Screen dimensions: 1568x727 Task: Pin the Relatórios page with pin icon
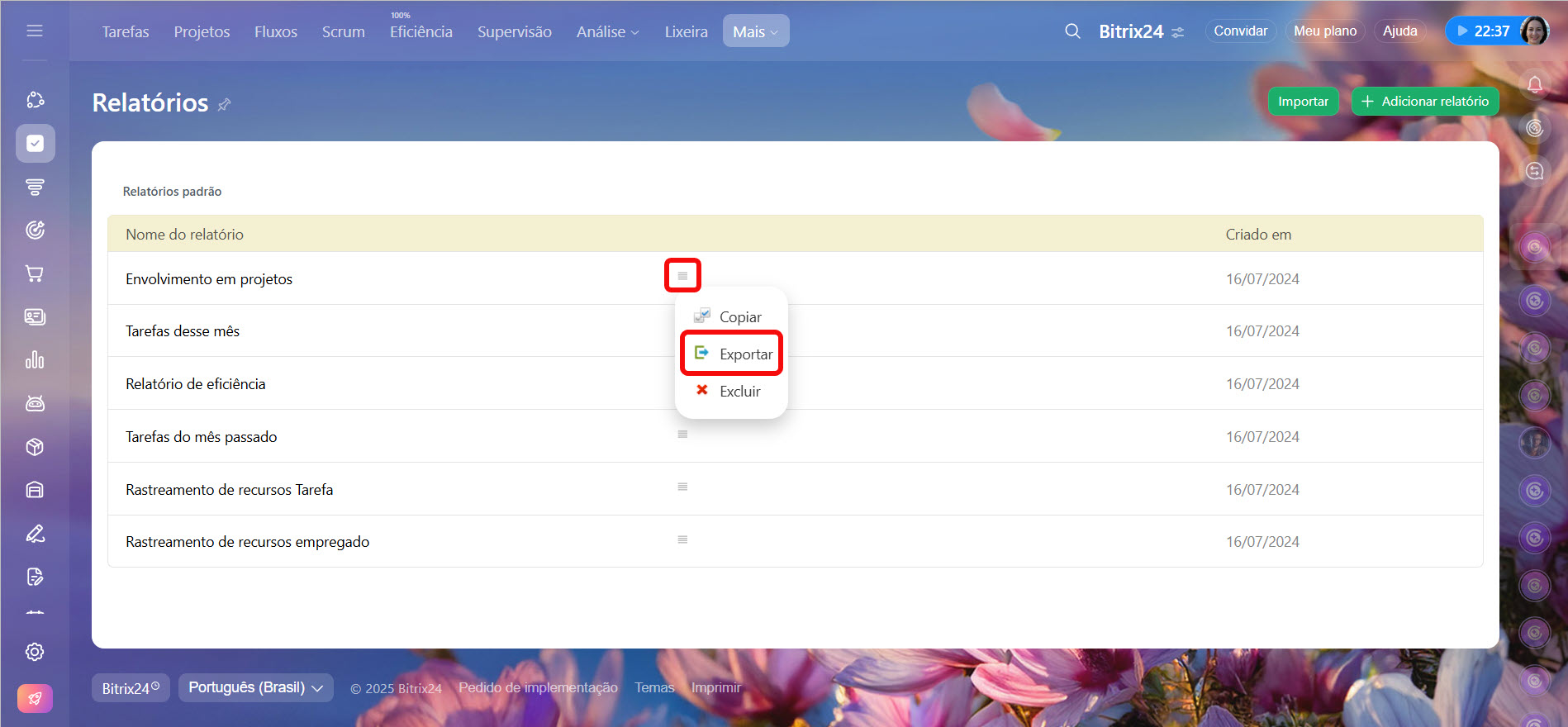224,104
